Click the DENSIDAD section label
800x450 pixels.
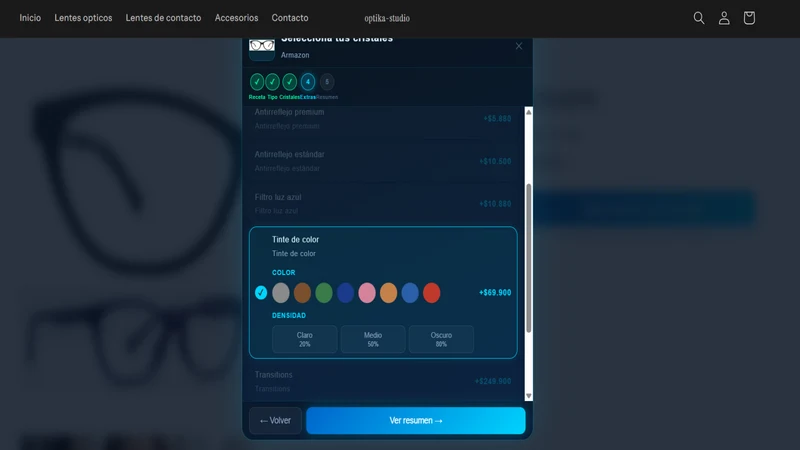tap(289, 315)
